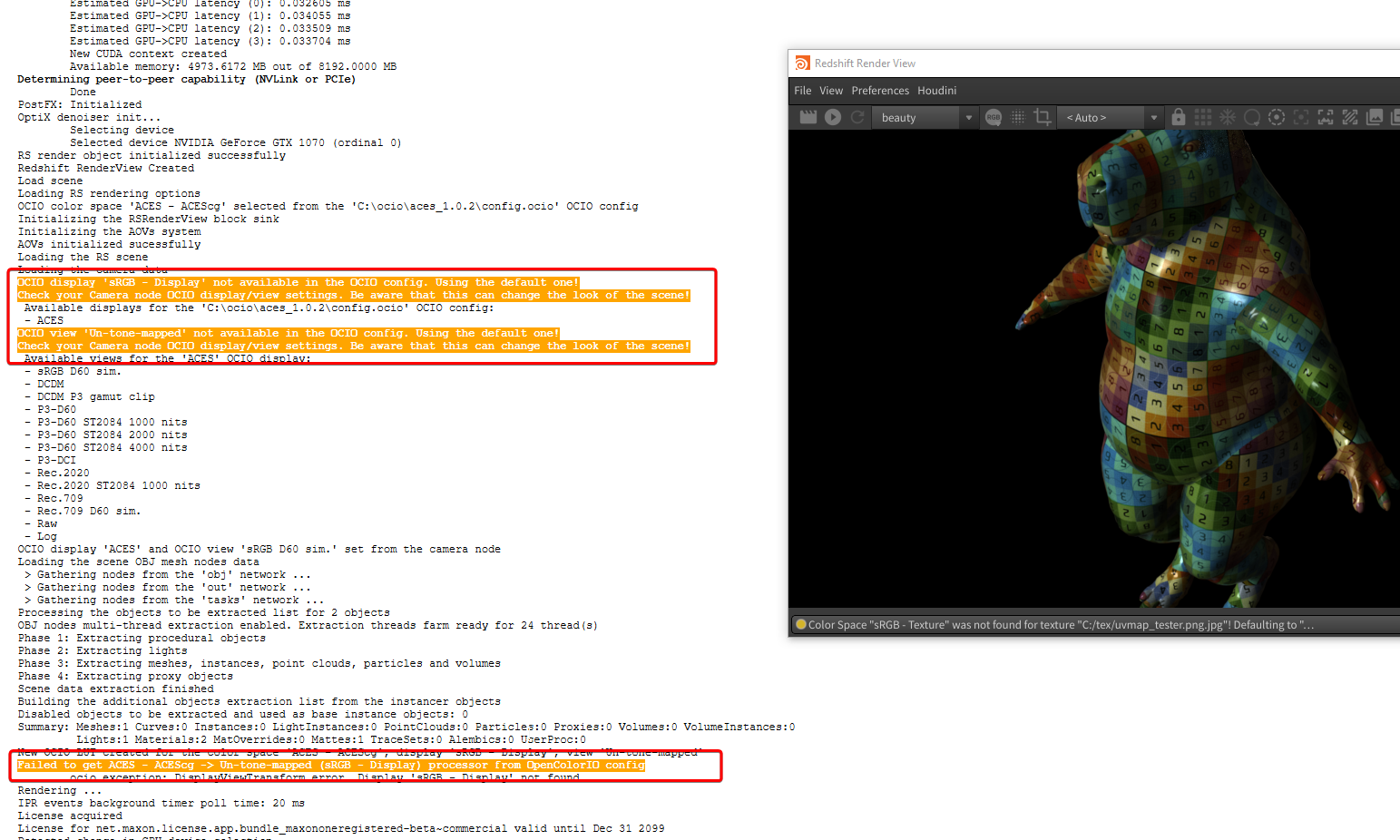Screen dimensions: 1400x840
Task: Toggle the lock icon in Render View
Action: pos(1179,117)
